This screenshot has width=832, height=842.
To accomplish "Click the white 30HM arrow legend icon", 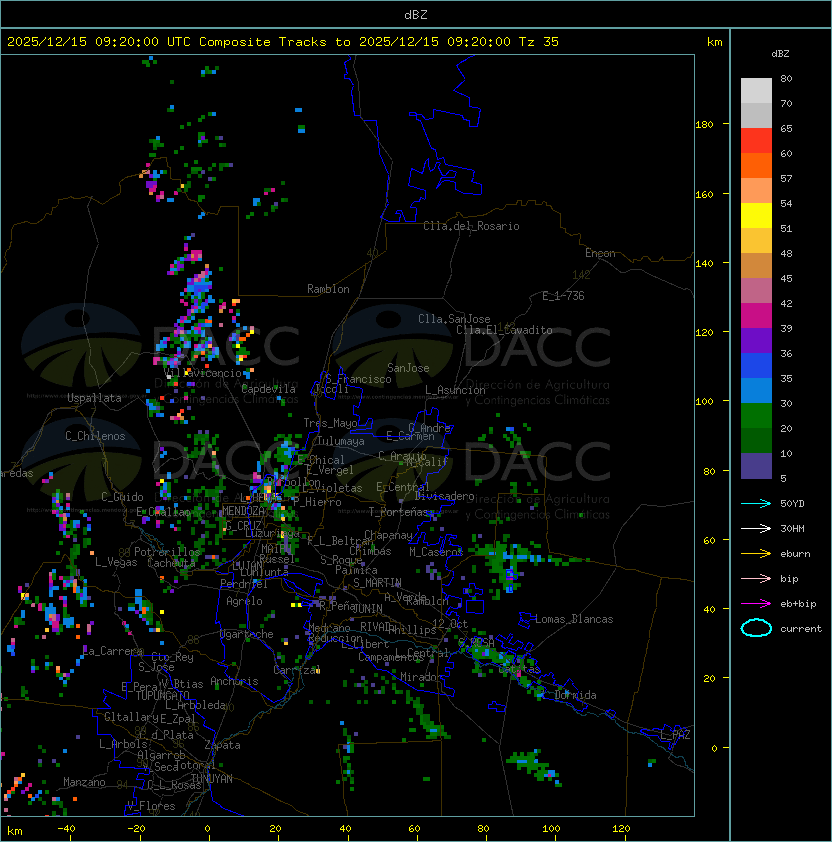I will coord(756,529).
